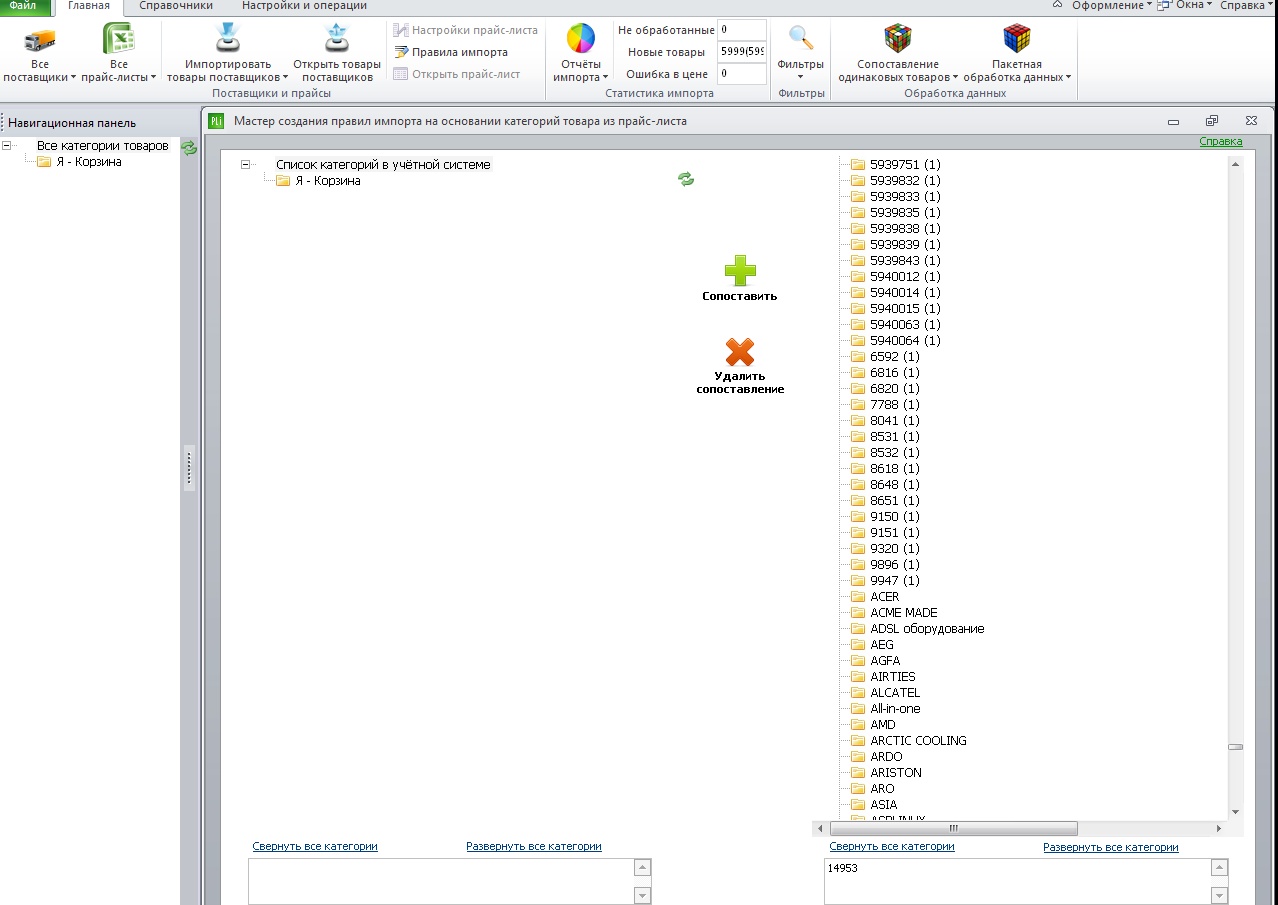Select the ACER folder icon
1278x905 pixels.
point(857,597)
